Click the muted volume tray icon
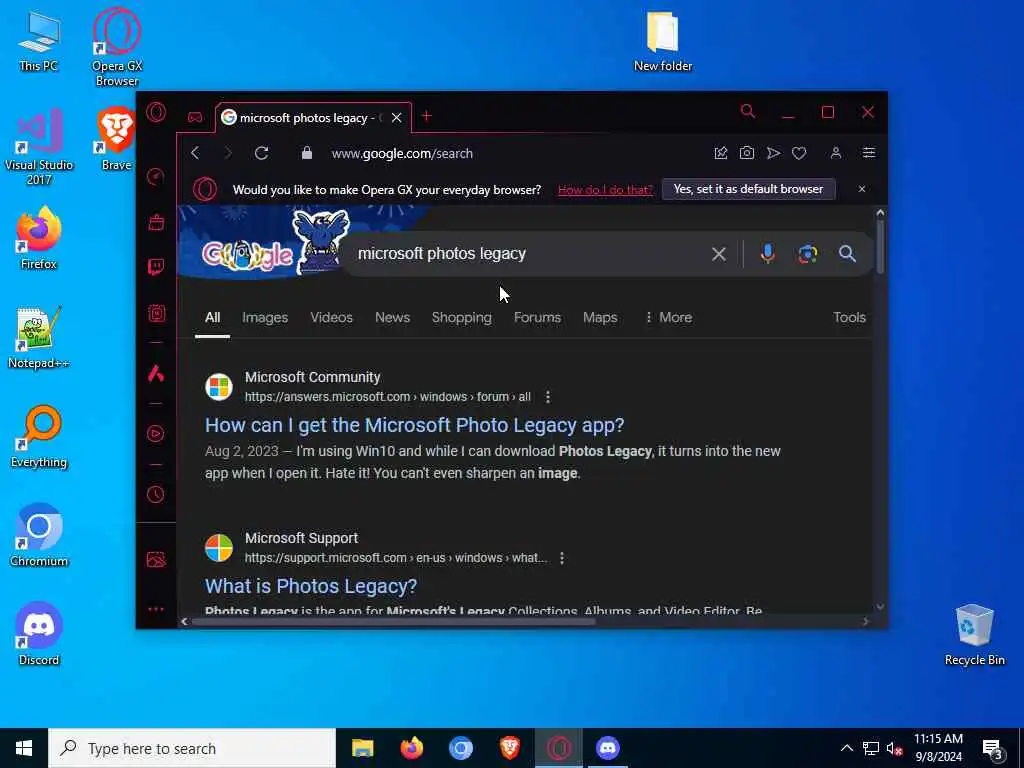 pyautogui.click(x=894, y=748)
